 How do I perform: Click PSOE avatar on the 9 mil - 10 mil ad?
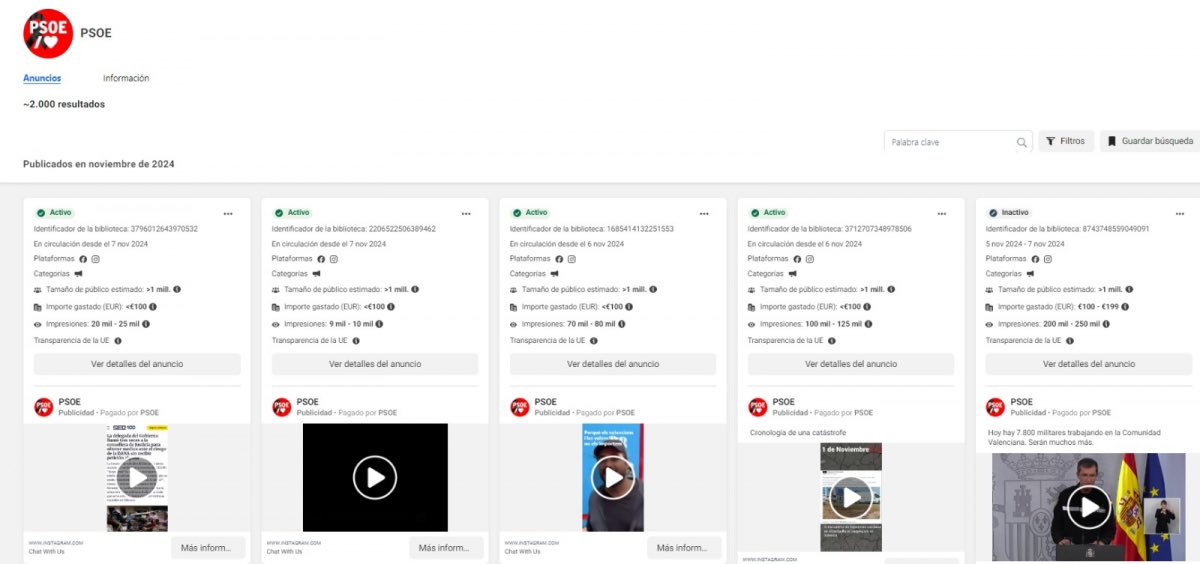[x=282, y=407]
